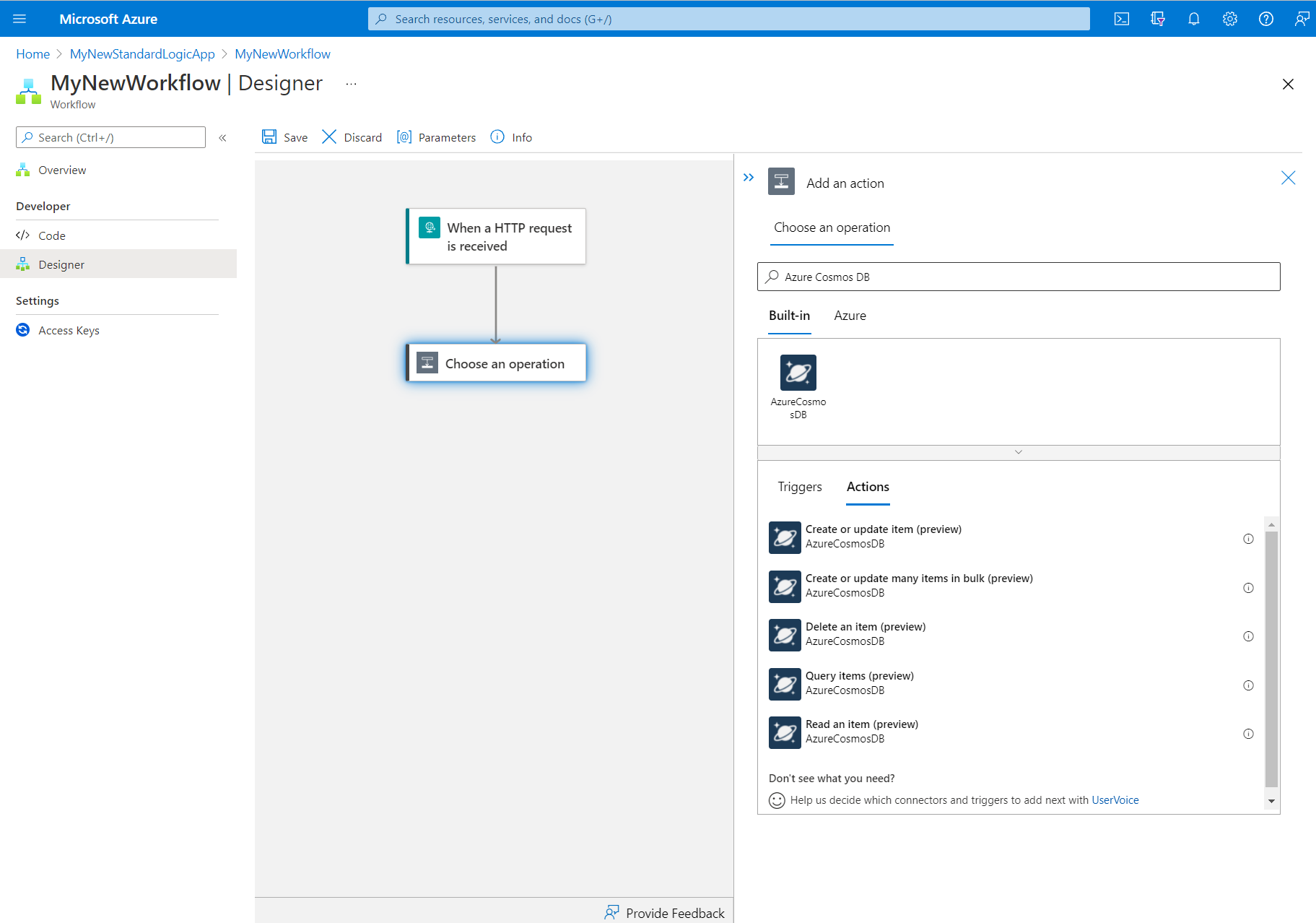Viewport: 1316px width, 923px height.
Task: Click info icon for Delete an item
Action: 1248,636
